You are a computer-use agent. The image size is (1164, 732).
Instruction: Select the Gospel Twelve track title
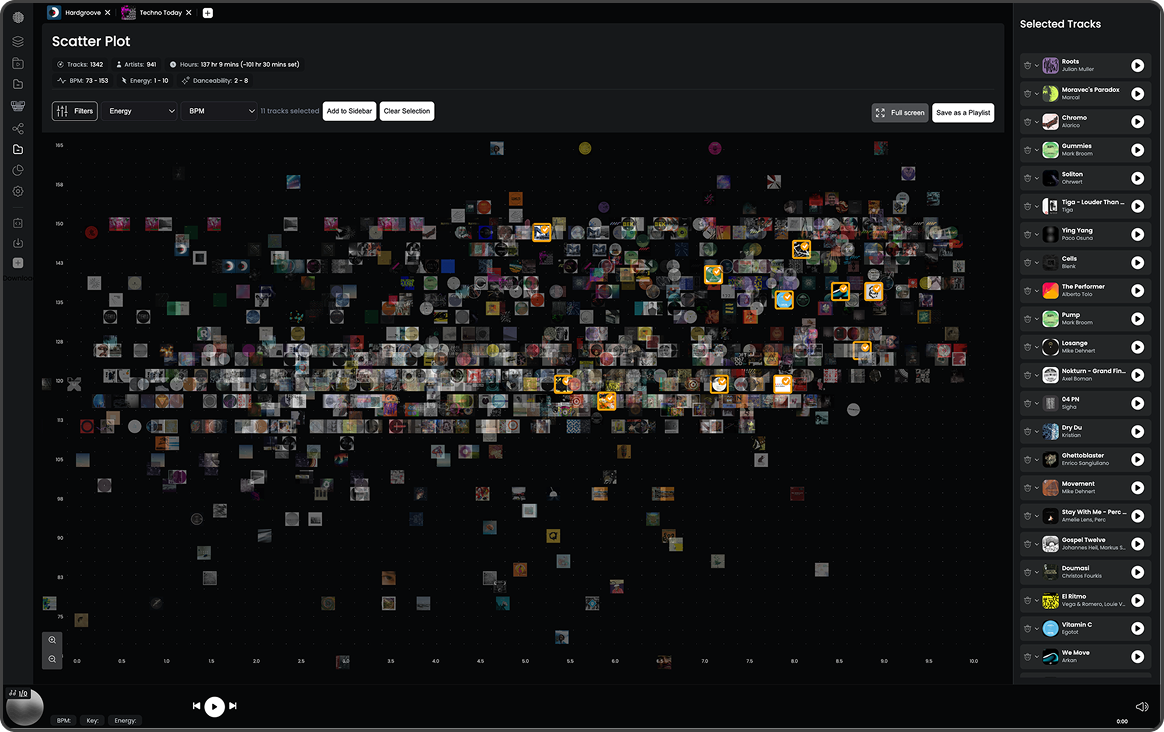point(1084,540)
